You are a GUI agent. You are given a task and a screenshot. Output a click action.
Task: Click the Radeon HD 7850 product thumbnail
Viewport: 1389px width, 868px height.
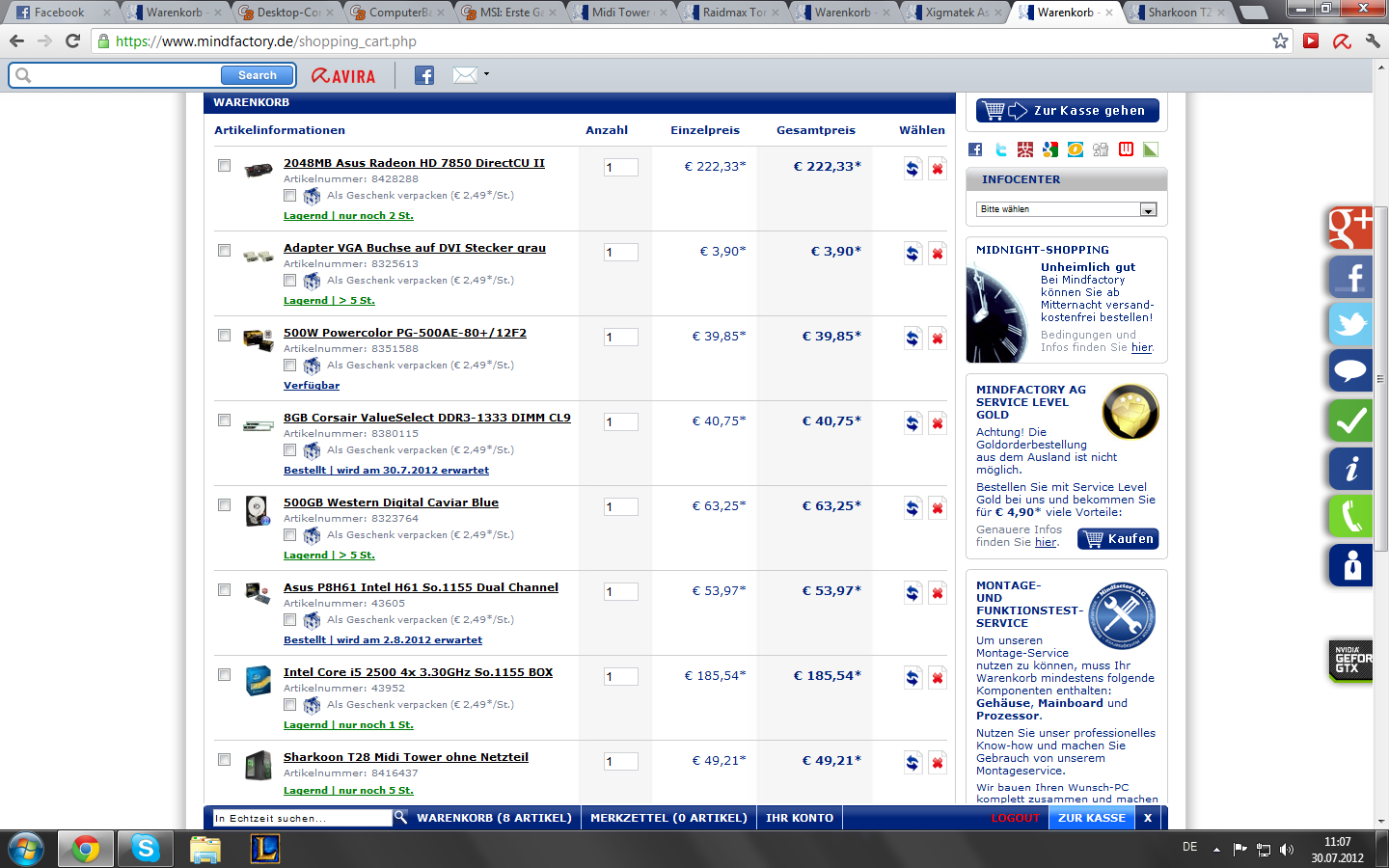click(258, 170)
